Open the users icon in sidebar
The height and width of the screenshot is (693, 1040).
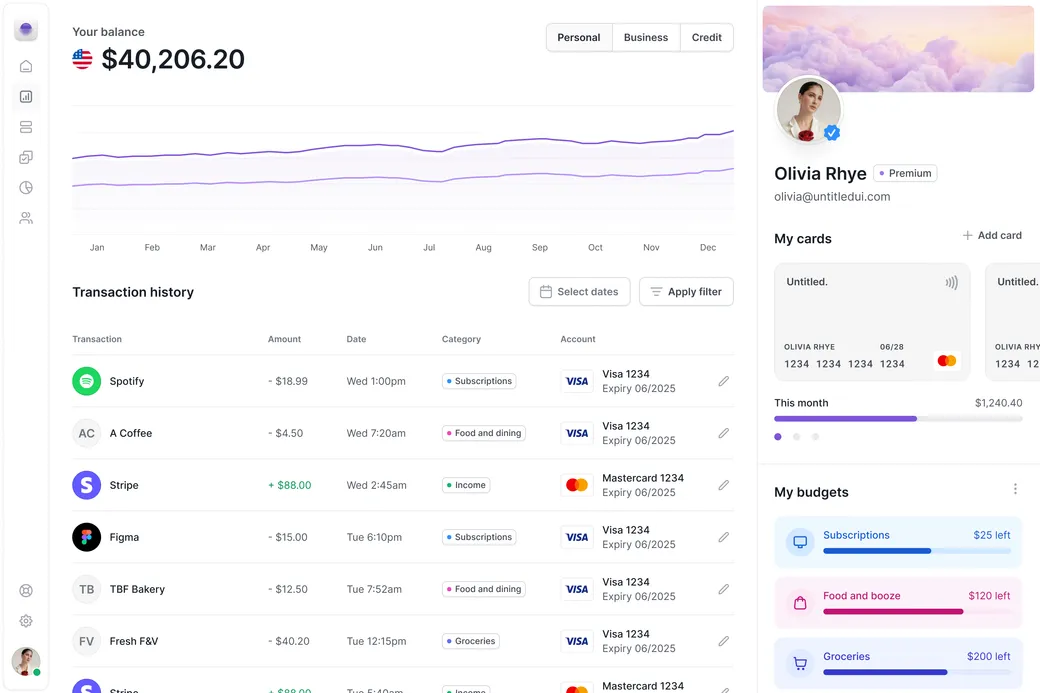[26, 218]
